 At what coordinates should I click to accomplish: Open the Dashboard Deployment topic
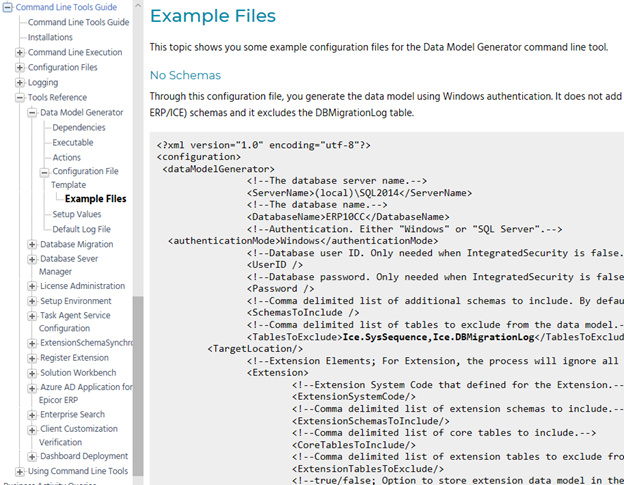click(x=84, y=456)
